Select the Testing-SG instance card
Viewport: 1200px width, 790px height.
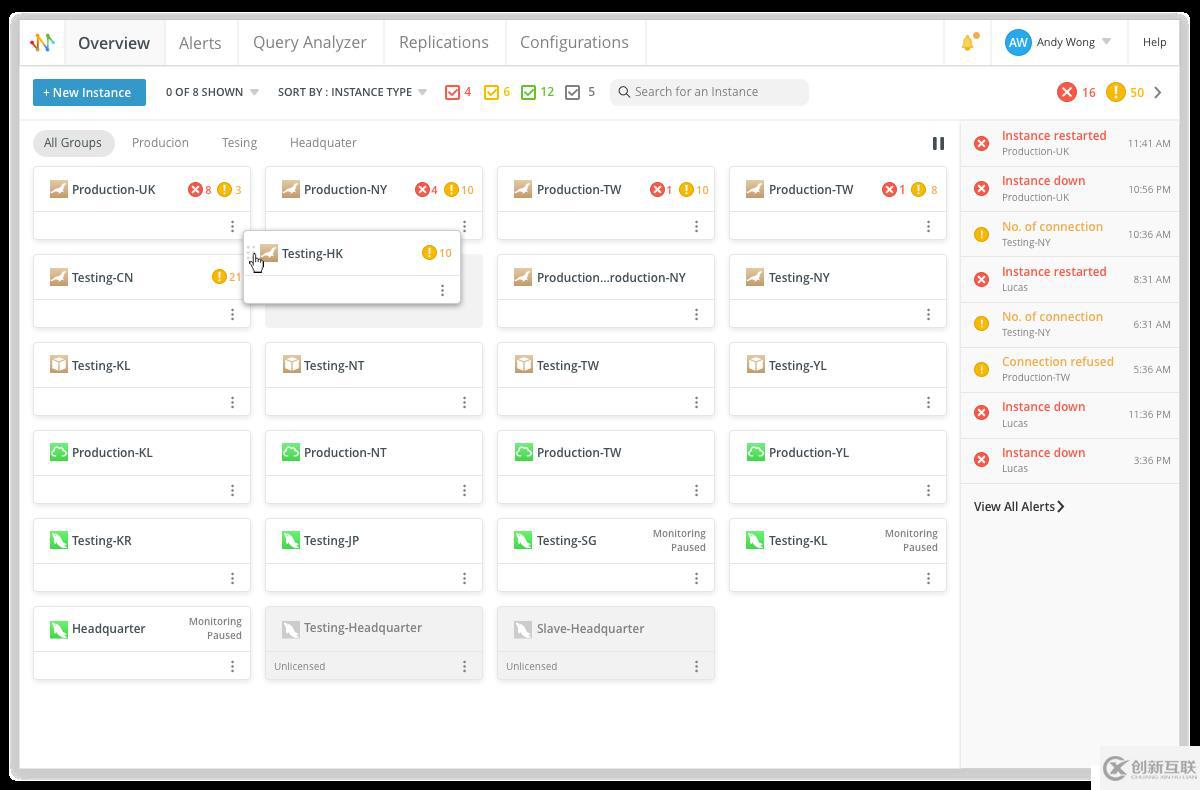[x=606, y=555]
